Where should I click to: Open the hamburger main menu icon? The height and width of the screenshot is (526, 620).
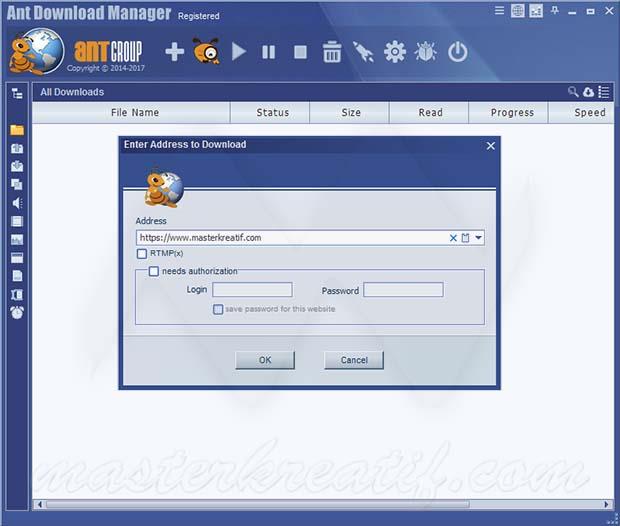[x=499, y=11]
